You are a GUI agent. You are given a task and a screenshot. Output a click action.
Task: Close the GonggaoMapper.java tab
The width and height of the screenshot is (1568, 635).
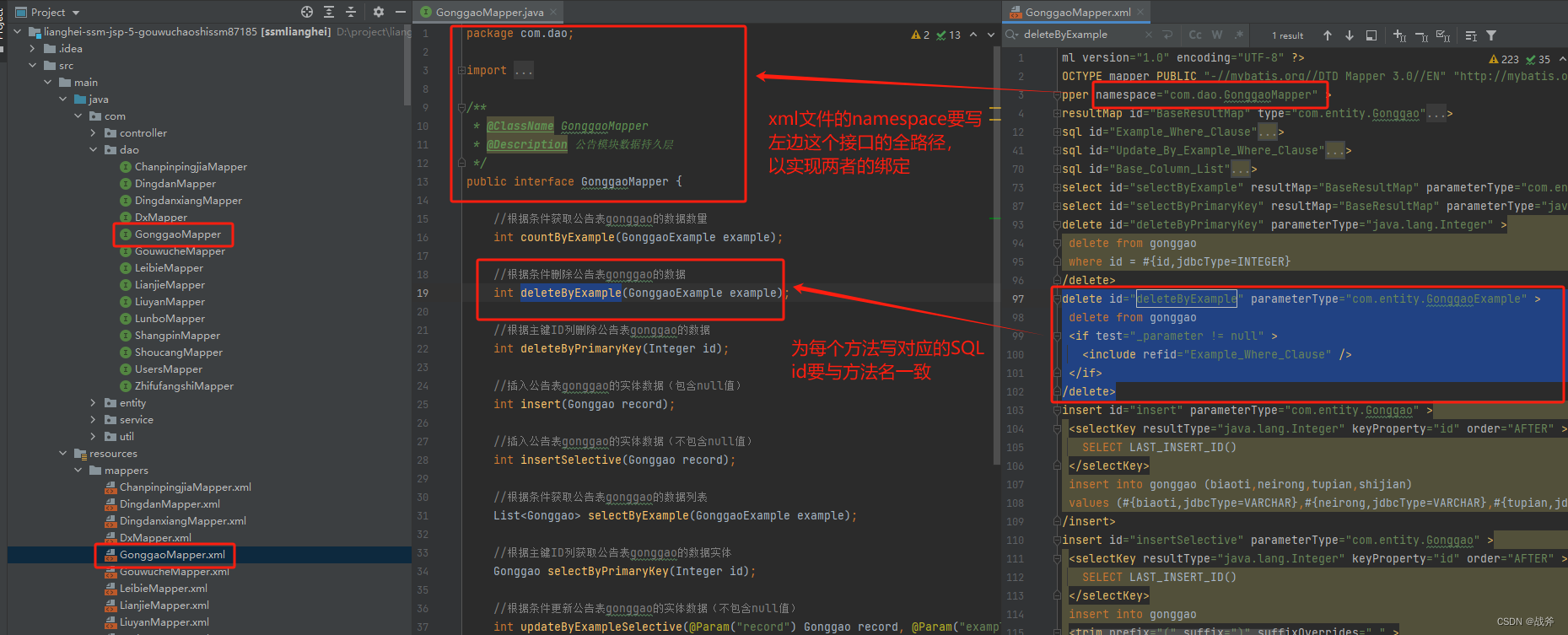click(x=554, y=12)
